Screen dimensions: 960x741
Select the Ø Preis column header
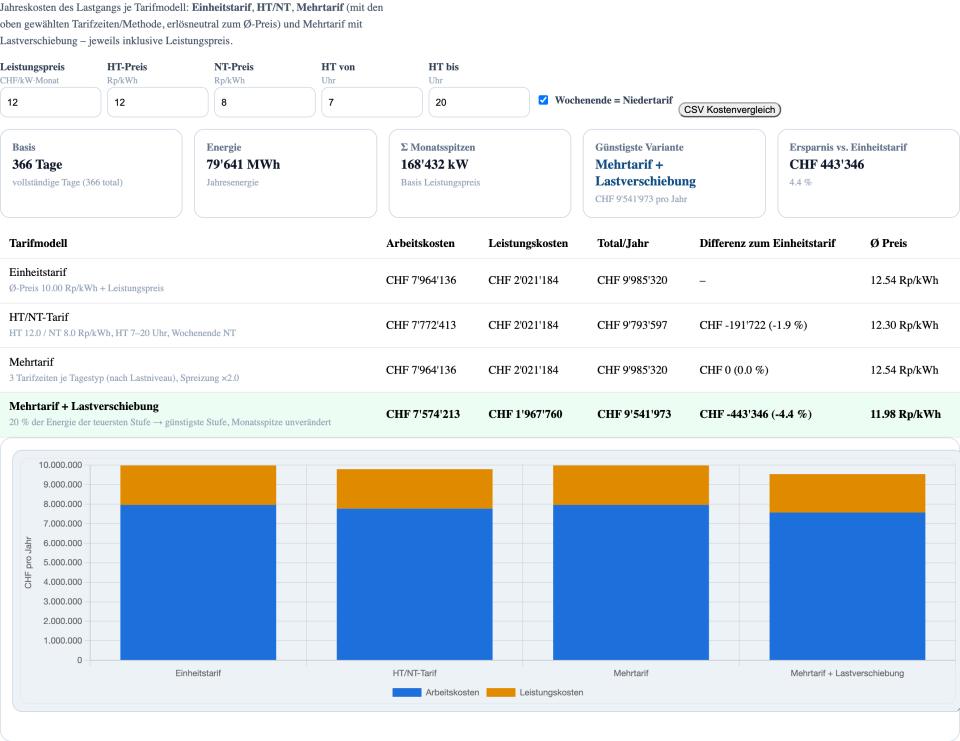[888, 243]
